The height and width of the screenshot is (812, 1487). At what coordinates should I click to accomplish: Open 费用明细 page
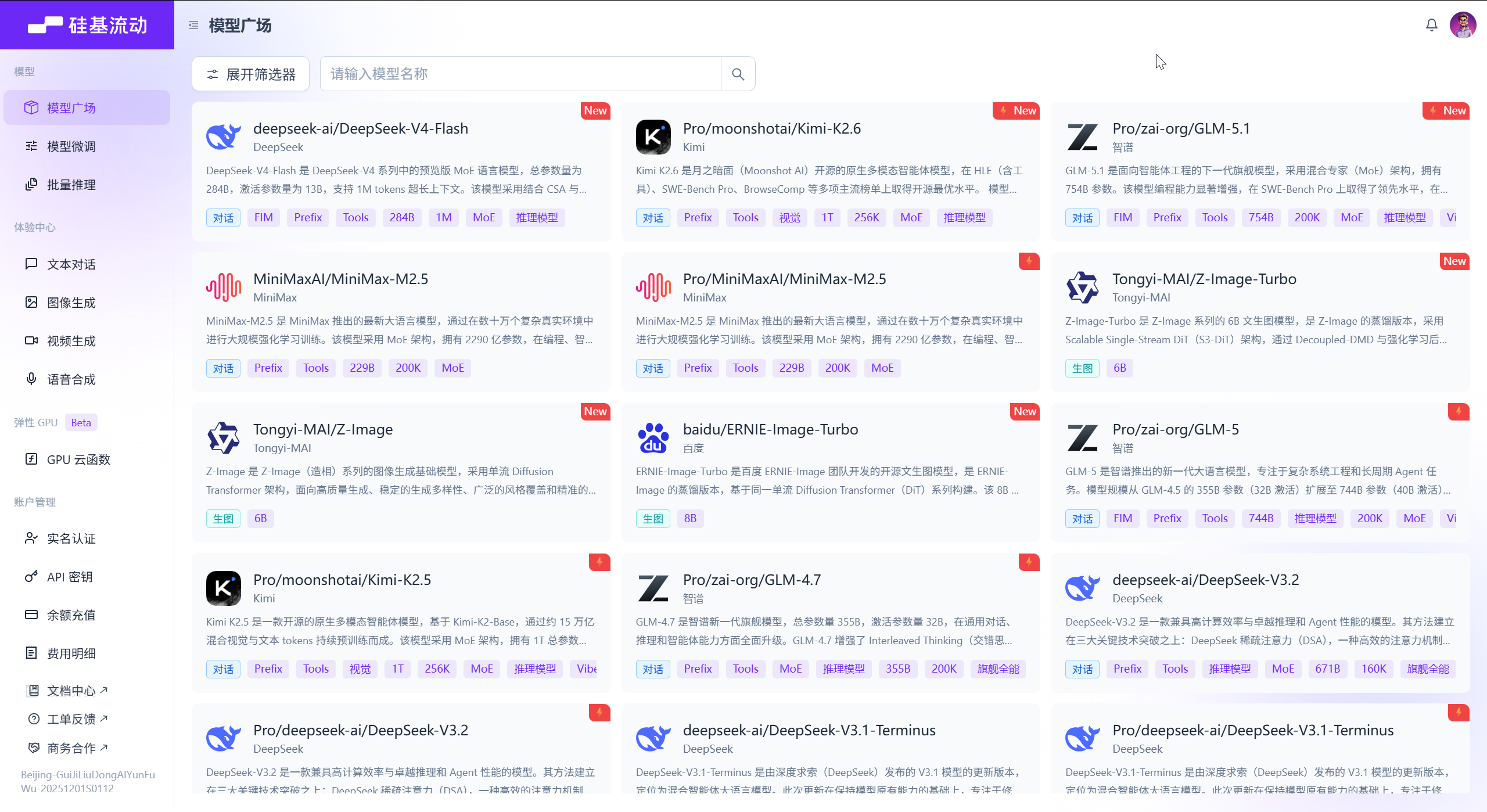click(87, 653)
